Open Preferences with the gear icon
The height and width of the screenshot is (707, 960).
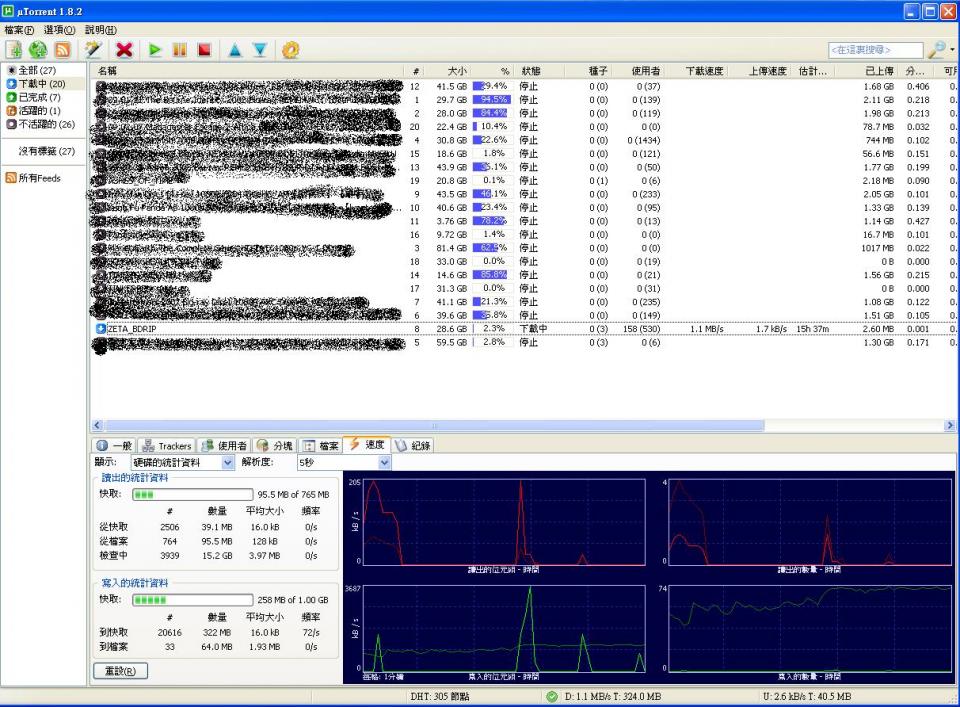(x=291, y=49)
